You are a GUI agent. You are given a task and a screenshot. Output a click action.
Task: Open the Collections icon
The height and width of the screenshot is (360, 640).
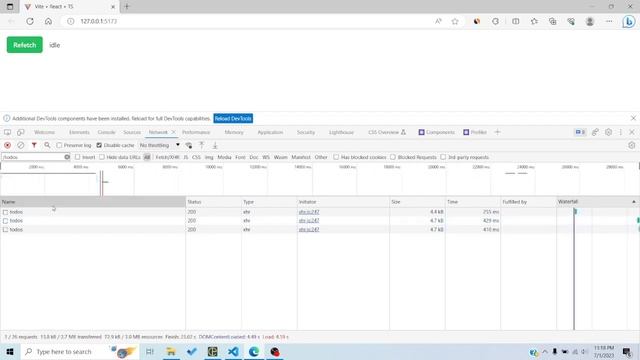(x=552, y=21)
